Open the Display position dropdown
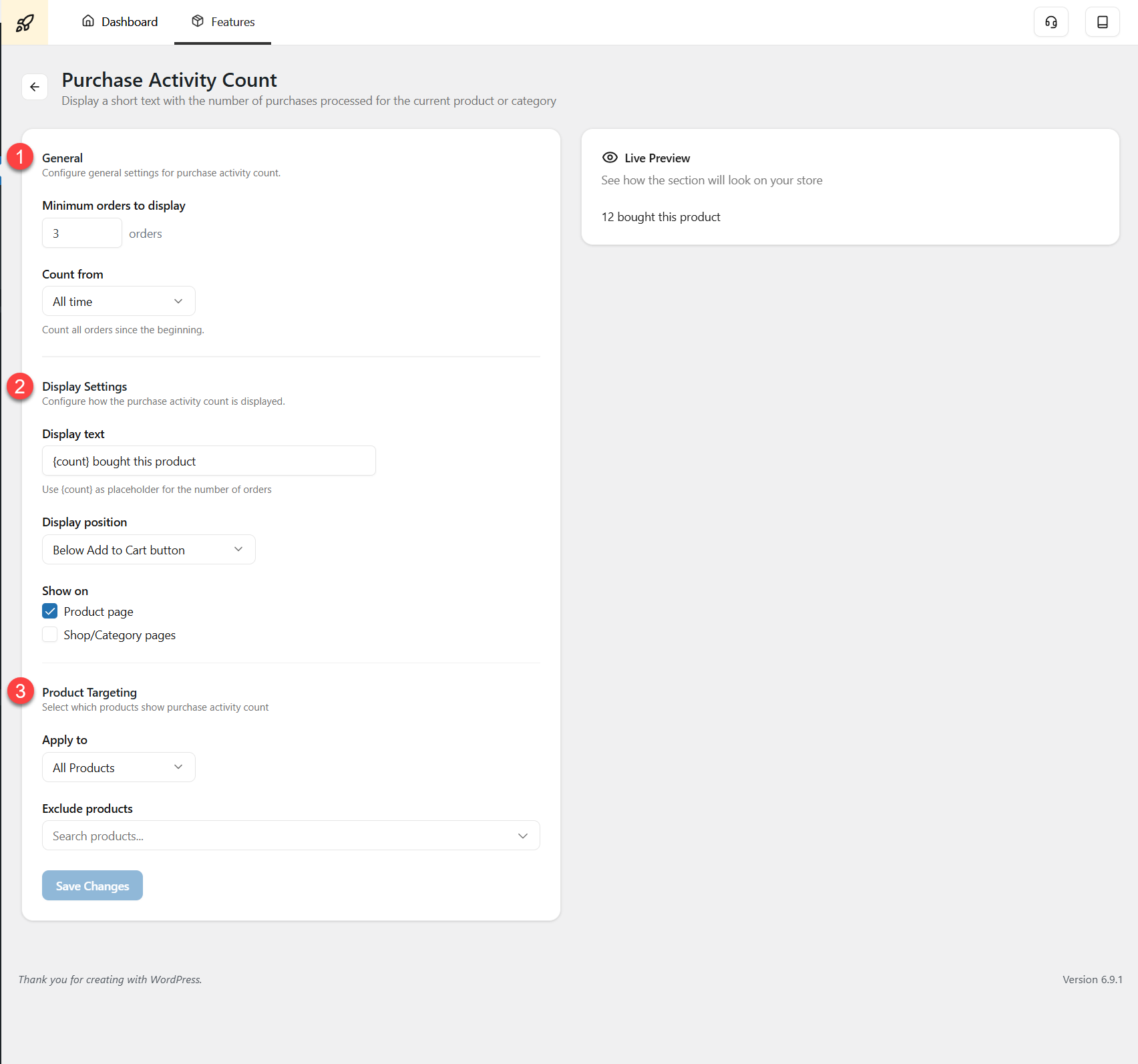 click(x=148, y=550)
